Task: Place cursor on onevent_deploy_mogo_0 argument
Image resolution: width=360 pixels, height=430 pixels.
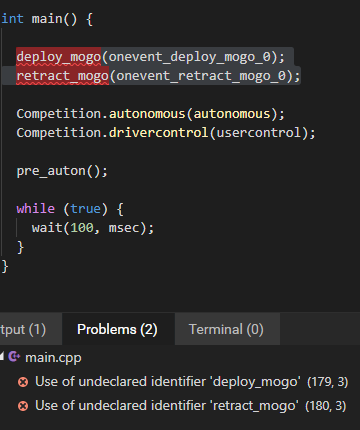Action: (190, 57)
